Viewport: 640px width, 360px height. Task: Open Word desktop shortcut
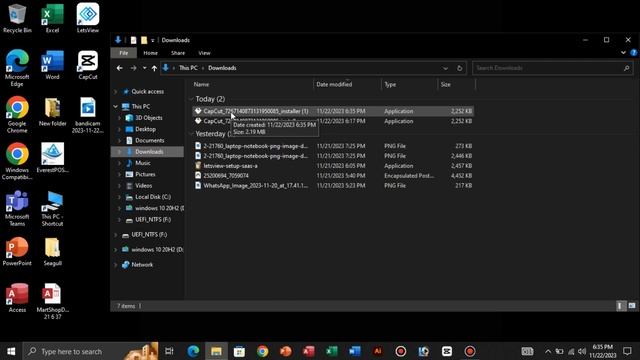click(x=52, y=65)
